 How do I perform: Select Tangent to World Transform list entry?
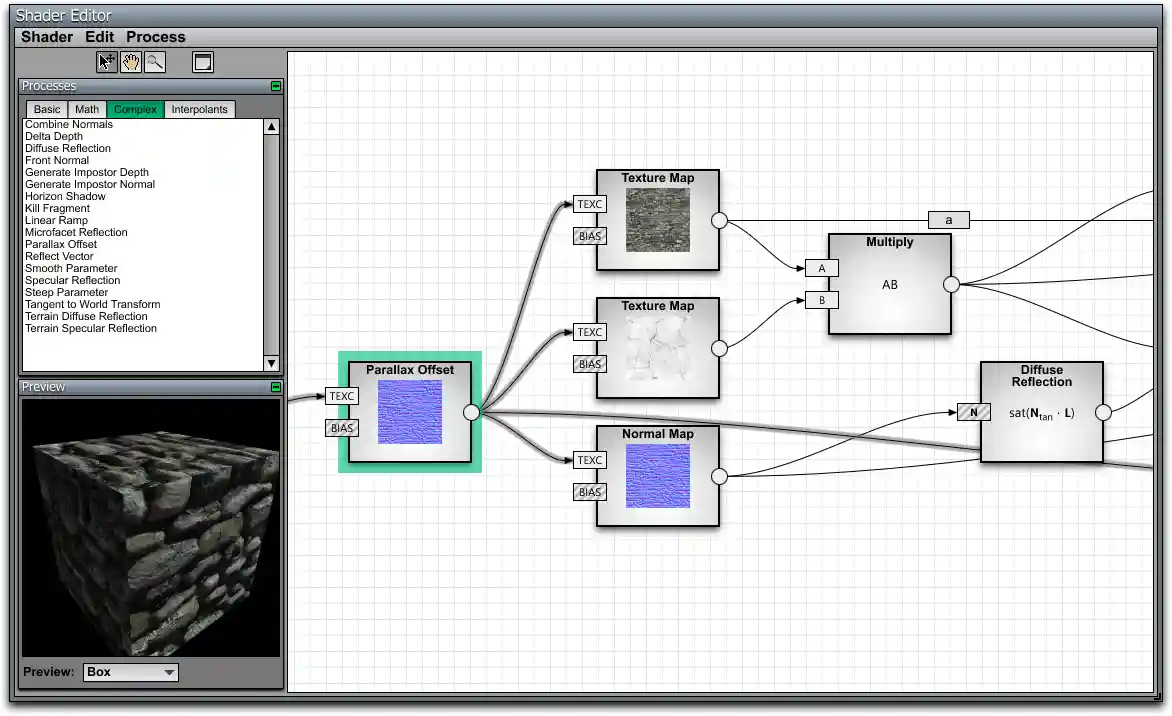pyautogui.click(x=93, y=303)
